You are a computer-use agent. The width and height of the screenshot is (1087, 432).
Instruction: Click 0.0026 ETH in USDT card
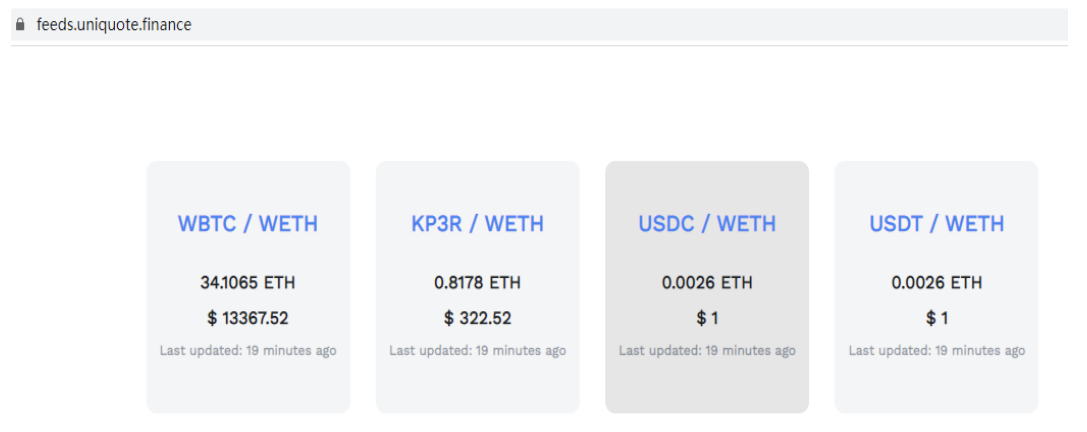pos(937,283)
